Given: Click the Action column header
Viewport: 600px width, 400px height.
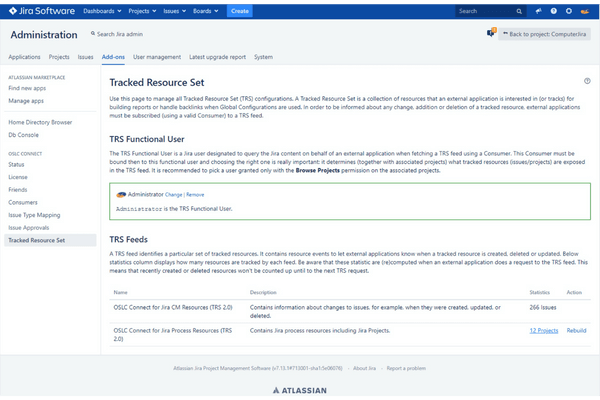Looking at the screenshot, I should [x=574, y=292].
